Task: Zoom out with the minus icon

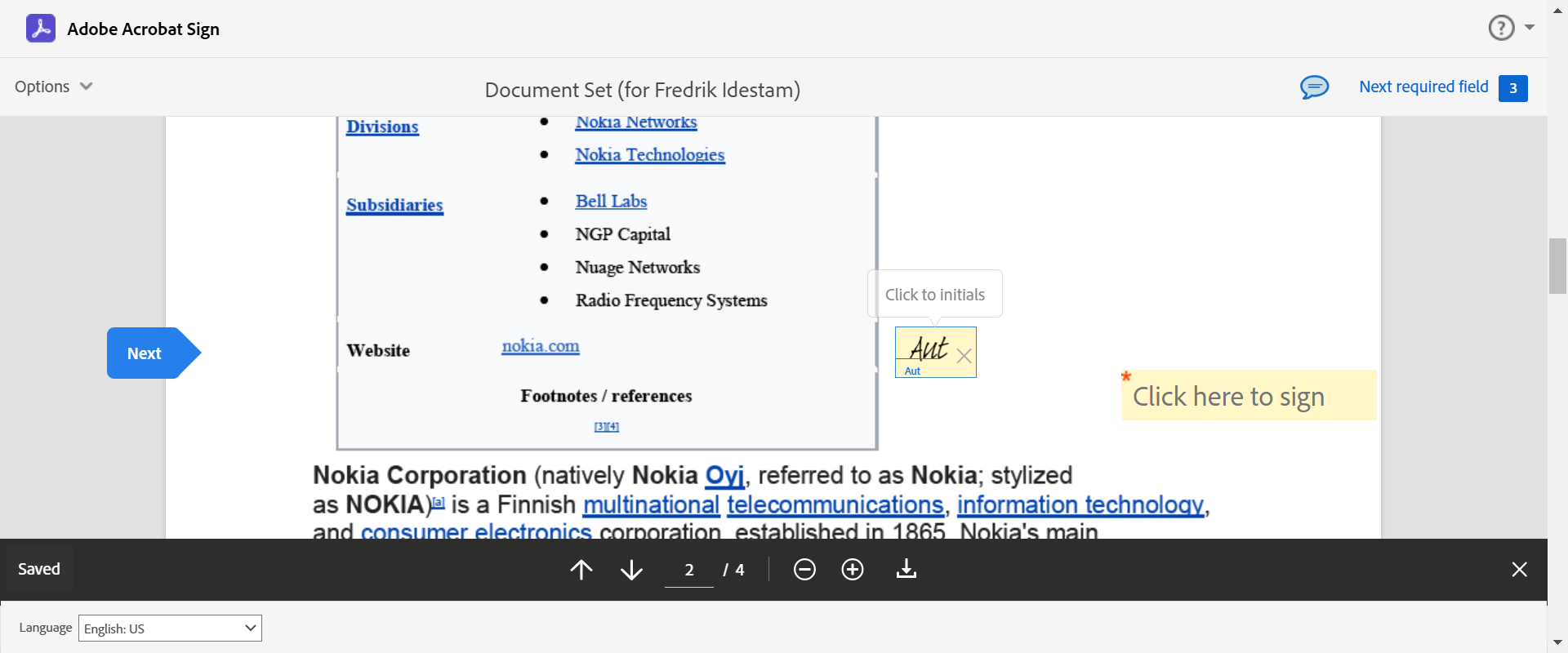Action: coord(804,570)
